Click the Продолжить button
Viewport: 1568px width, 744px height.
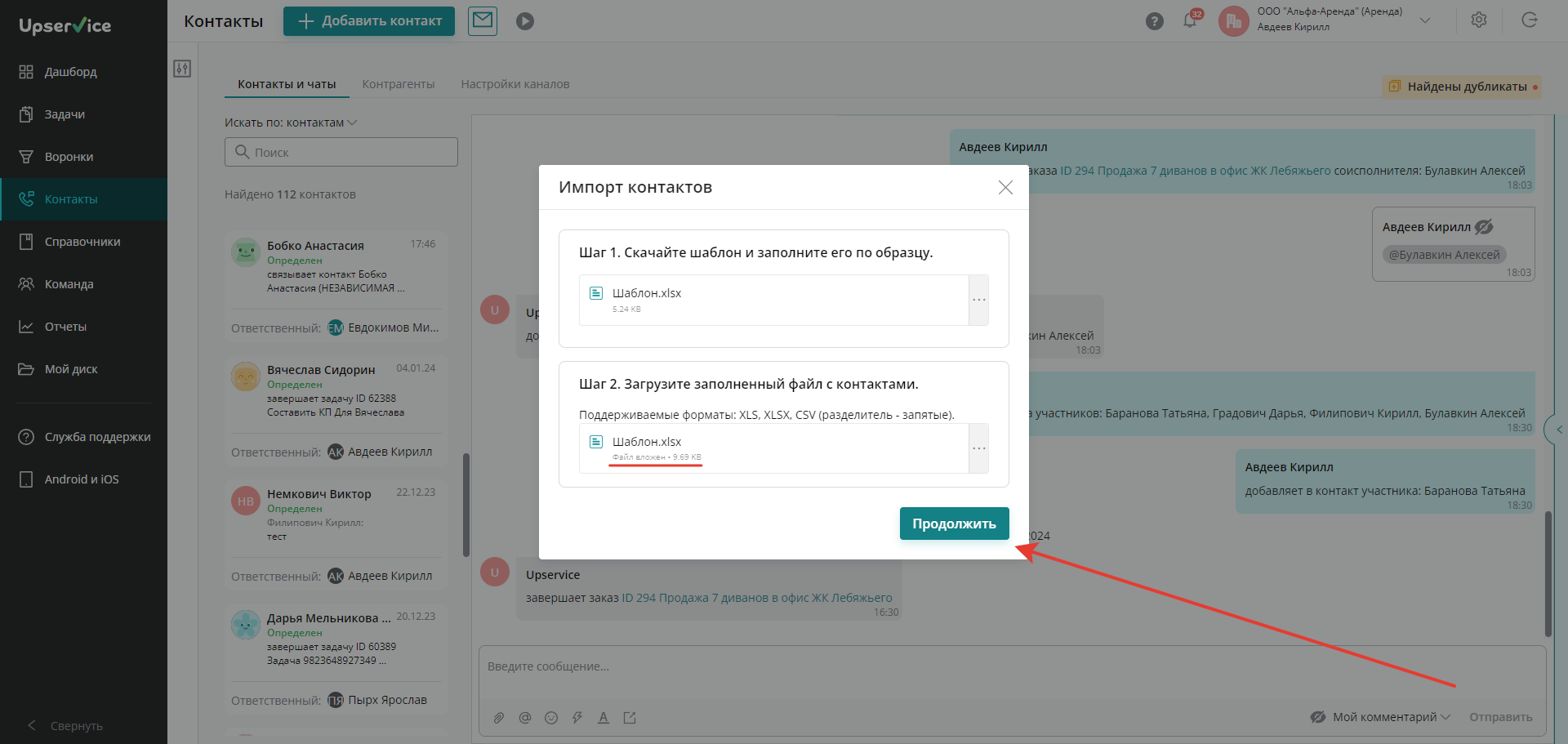[x=954, y=523]
